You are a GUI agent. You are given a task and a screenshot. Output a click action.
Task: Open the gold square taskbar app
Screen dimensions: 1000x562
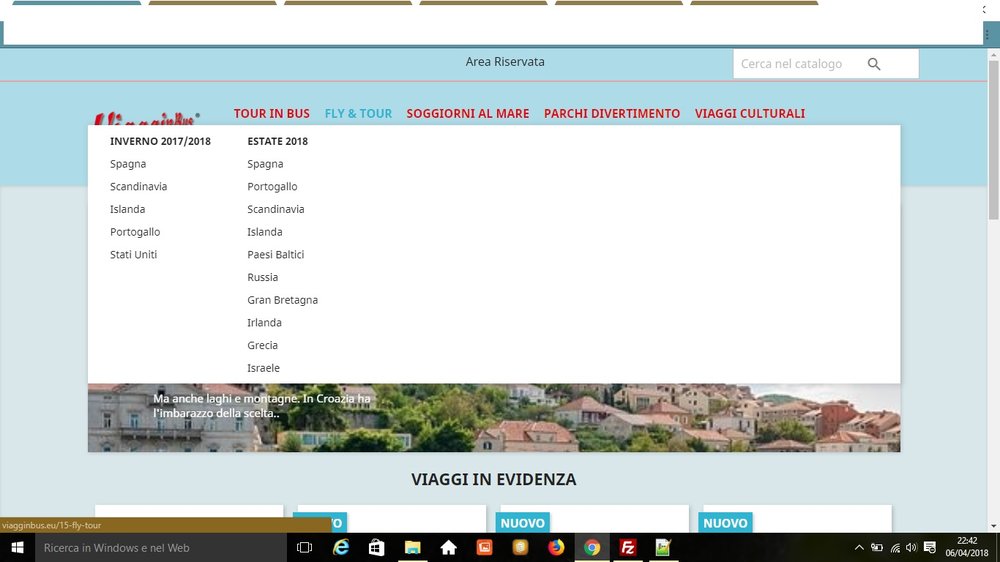tap(520, 547)
